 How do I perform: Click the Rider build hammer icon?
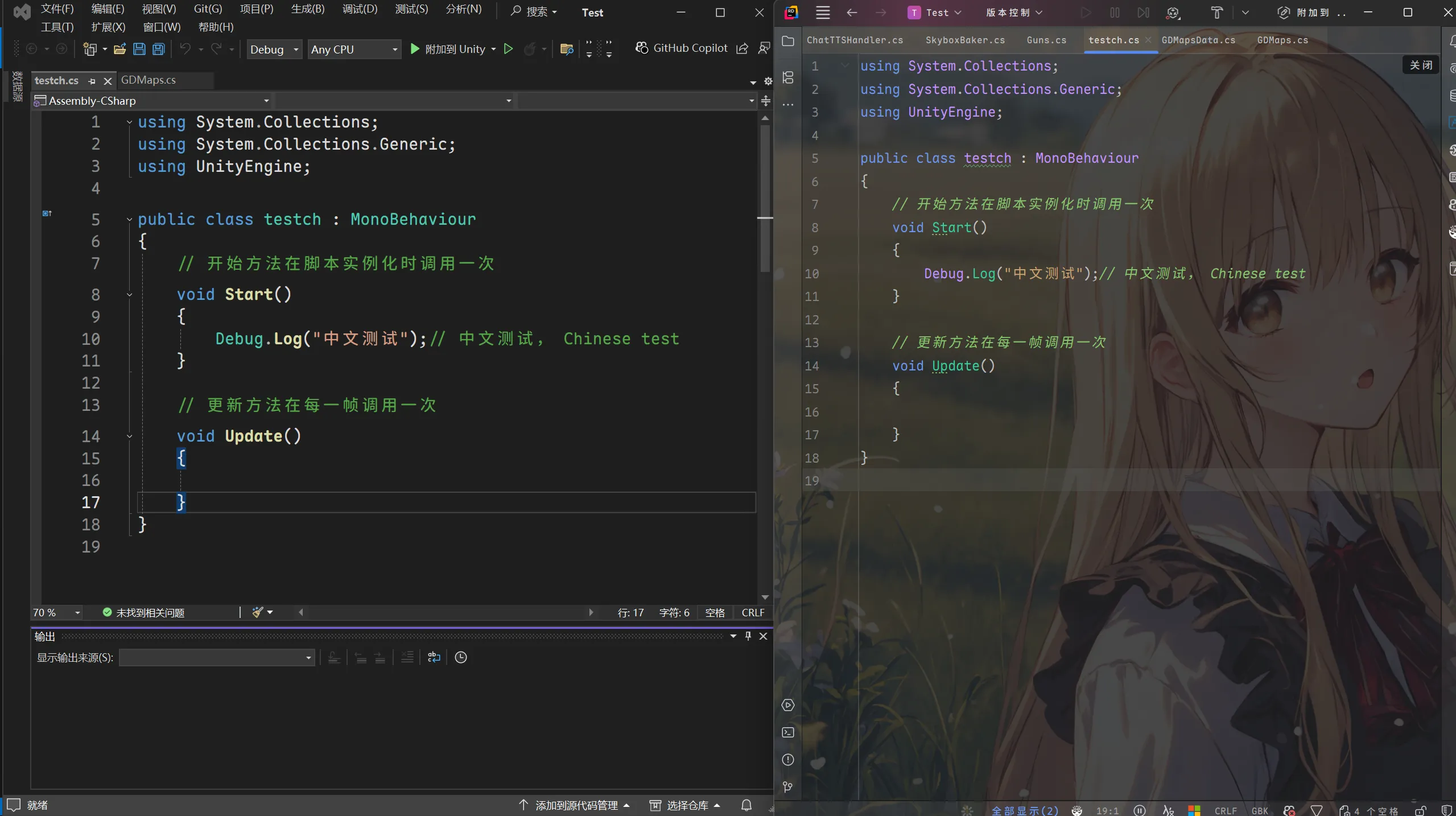[x=1216, y=13]
